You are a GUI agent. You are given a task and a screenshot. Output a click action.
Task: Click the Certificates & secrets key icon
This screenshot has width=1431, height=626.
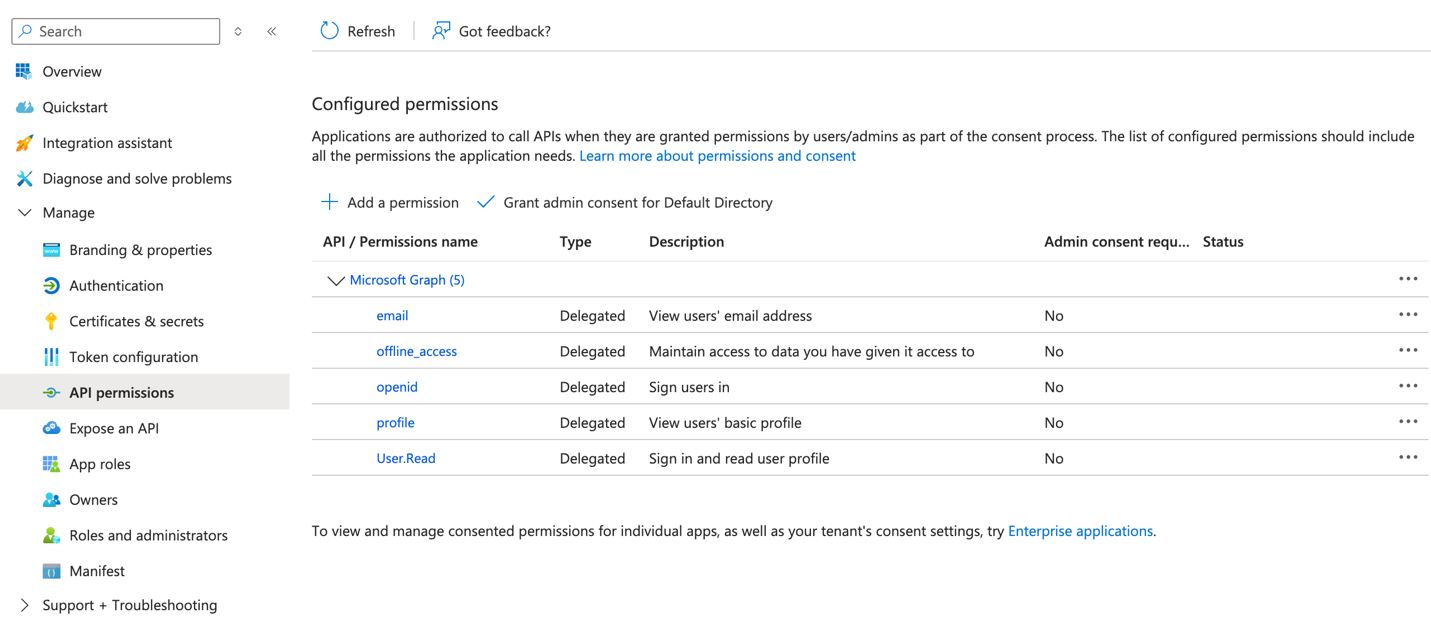51,321
